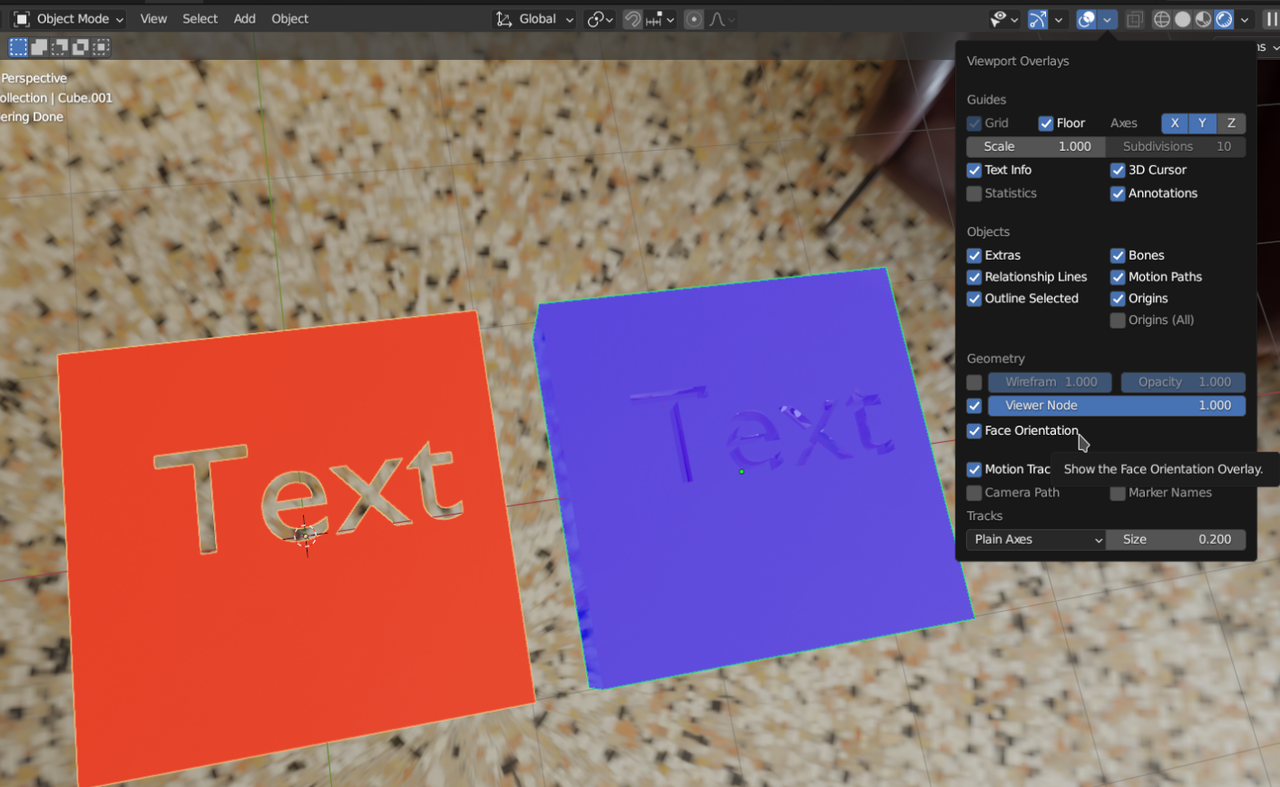Click the Select menu in the header

pyautogui.click(x=199, y=18)
